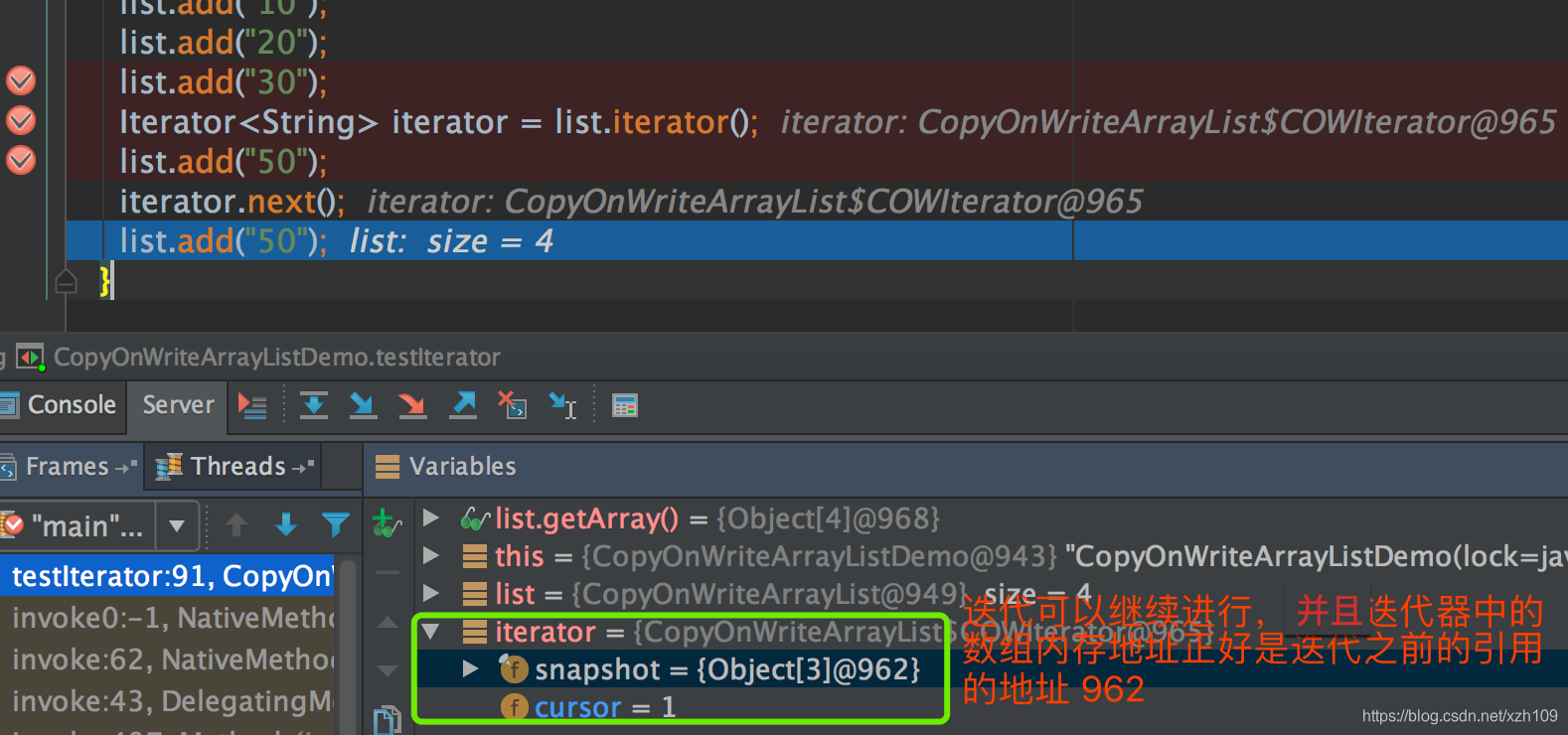Open the Evaluate Expression calculator icon
1568x735 pixels.
(x=625, y=405)
